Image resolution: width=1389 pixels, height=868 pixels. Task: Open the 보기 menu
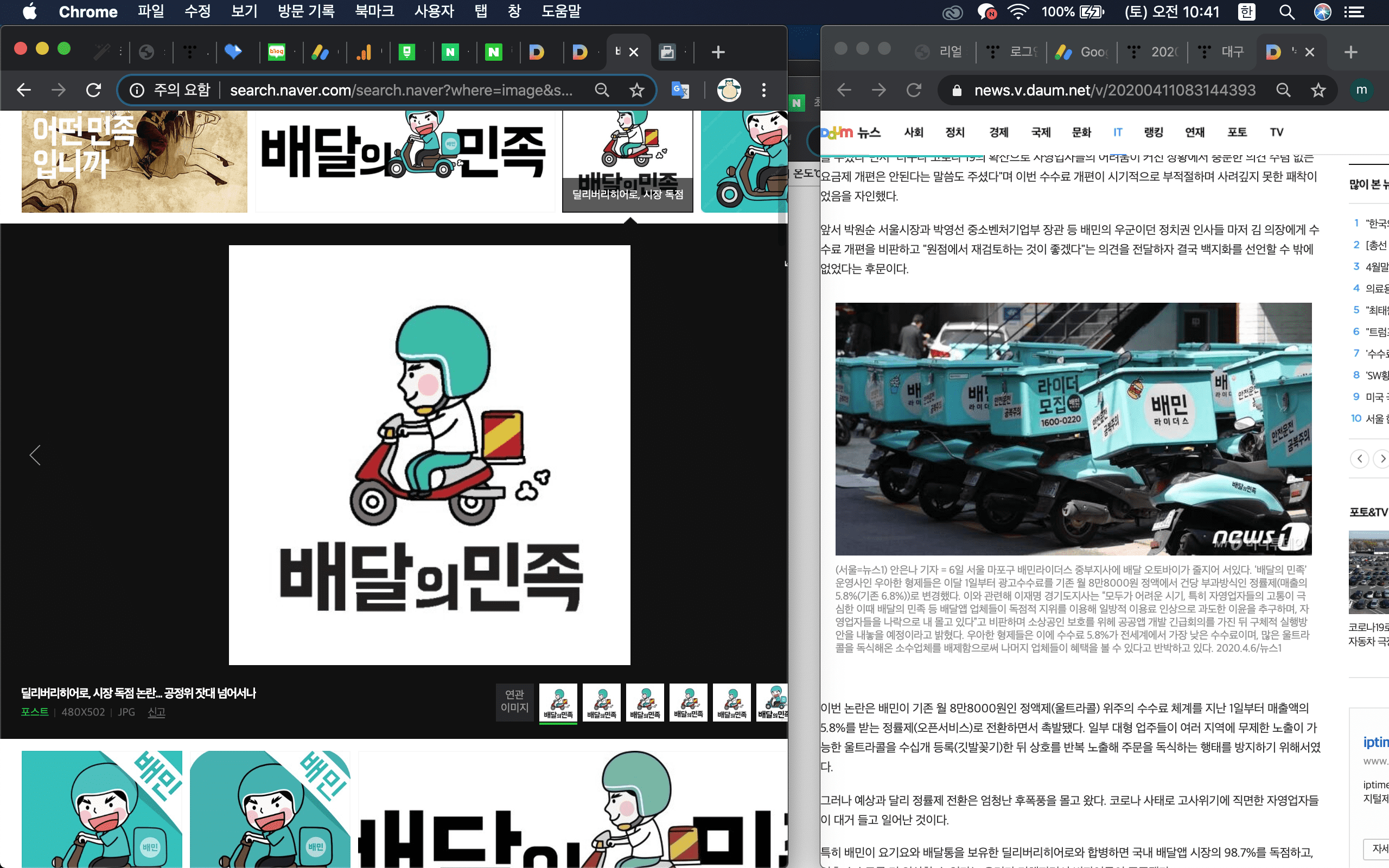pyautogui.click(x=245, y=11)
